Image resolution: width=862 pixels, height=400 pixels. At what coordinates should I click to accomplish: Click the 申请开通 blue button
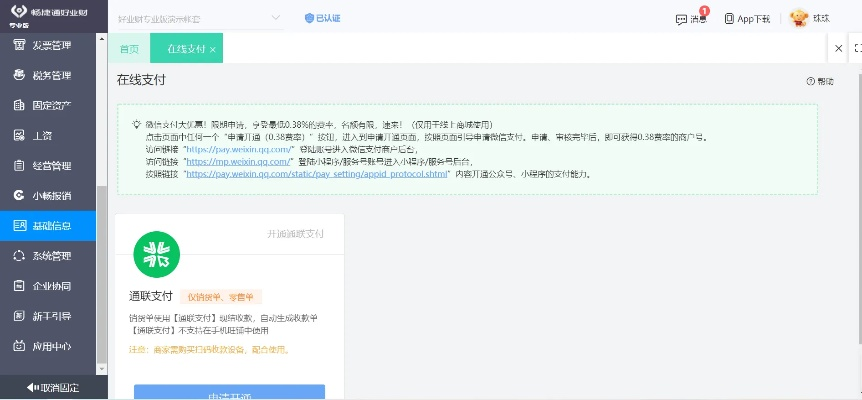[x=229, y=393]
